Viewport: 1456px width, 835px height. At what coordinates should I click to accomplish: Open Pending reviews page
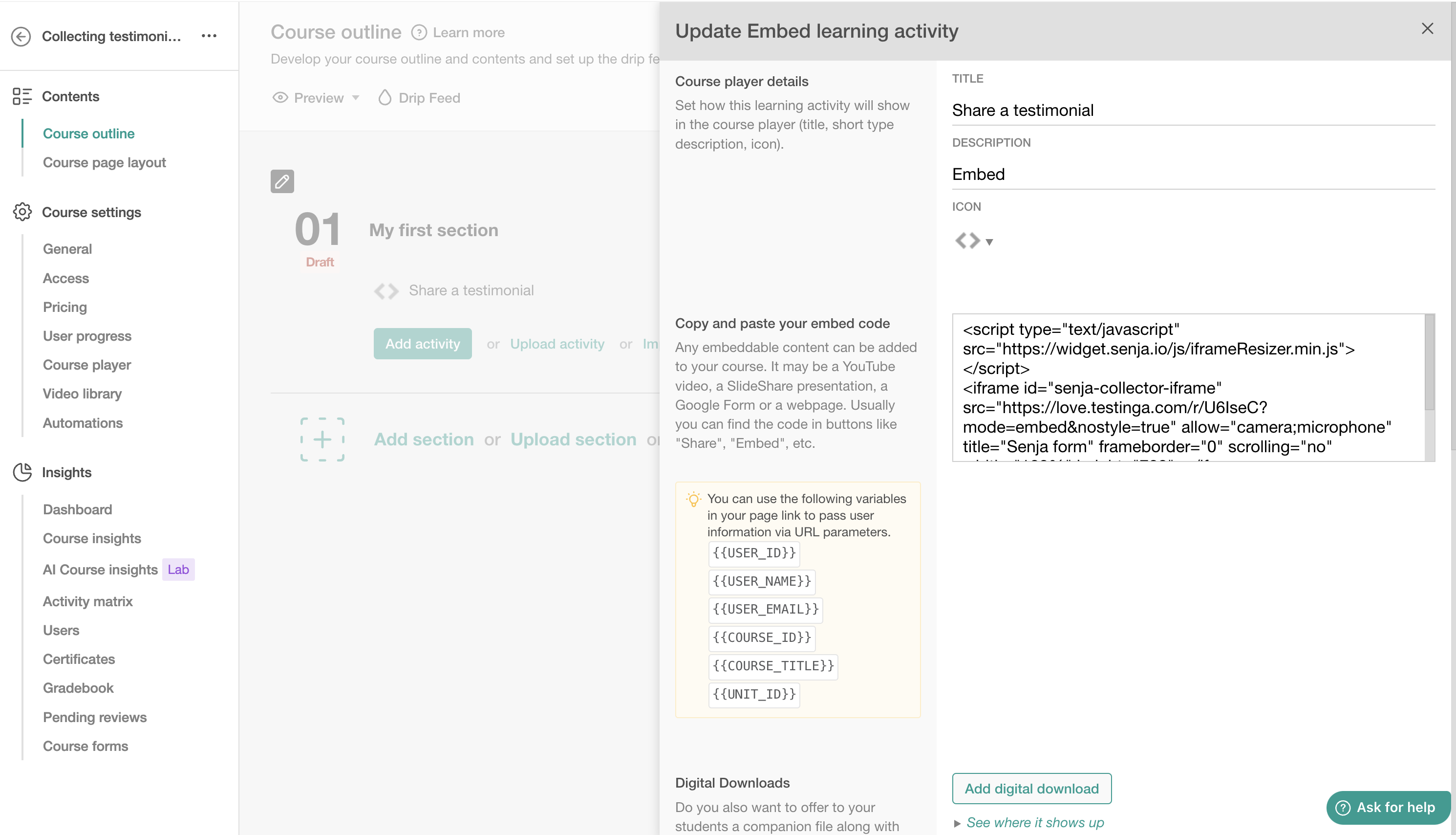point(95,717)
